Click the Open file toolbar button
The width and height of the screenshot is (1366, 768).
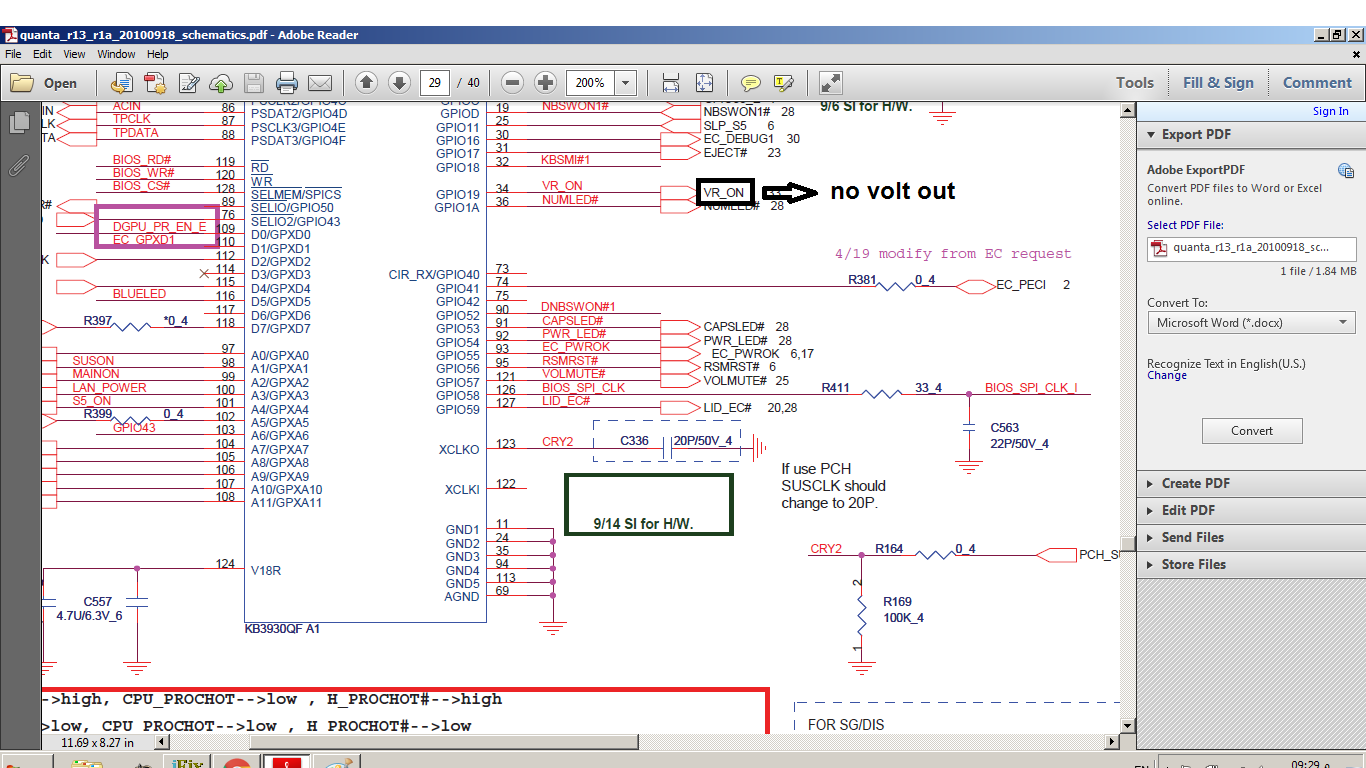coord(45,83)
